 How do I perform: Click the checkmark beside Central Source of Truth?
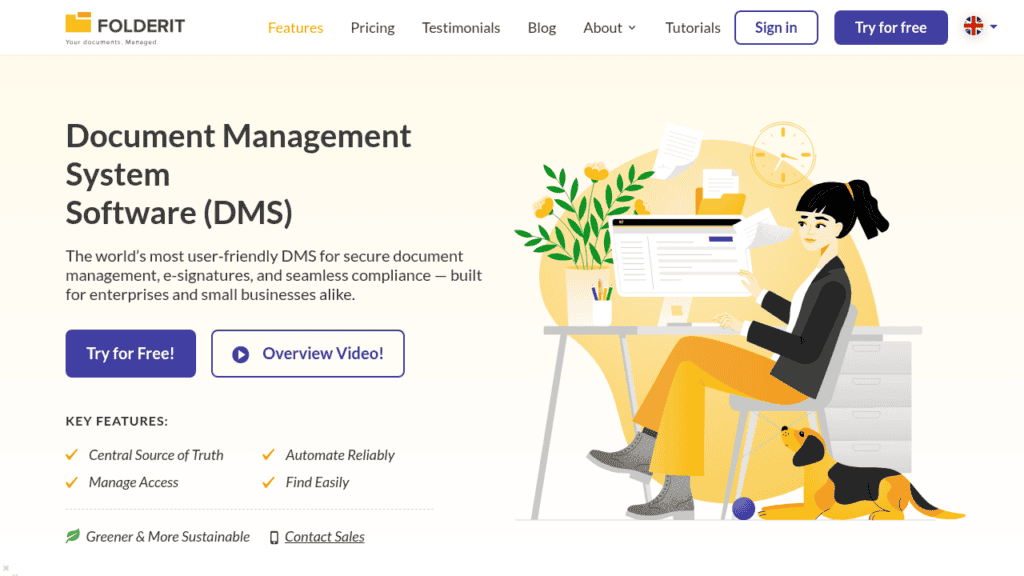(72, 455)
